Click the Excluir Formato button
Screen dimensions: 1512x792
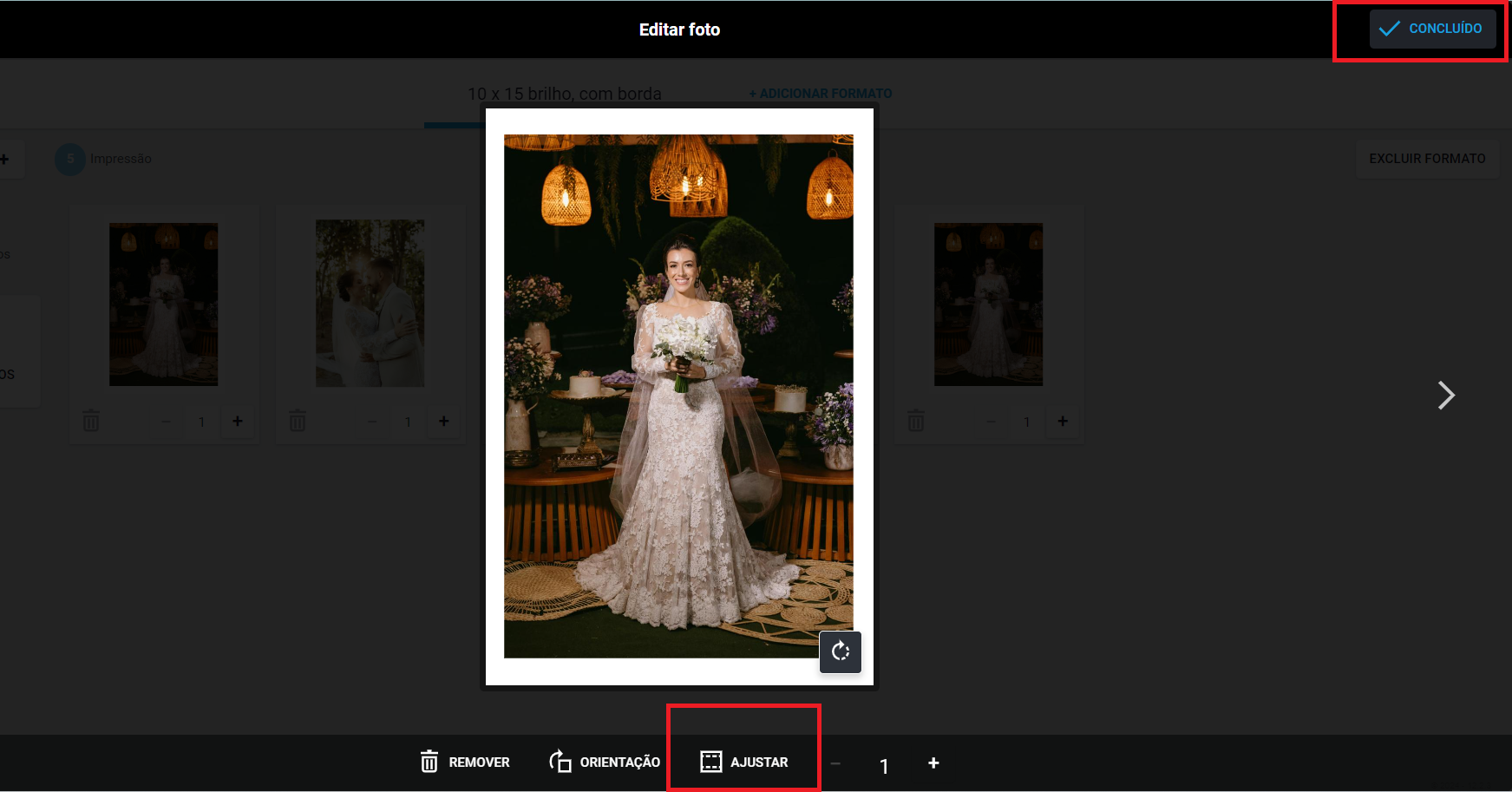tap(1427, 159)
